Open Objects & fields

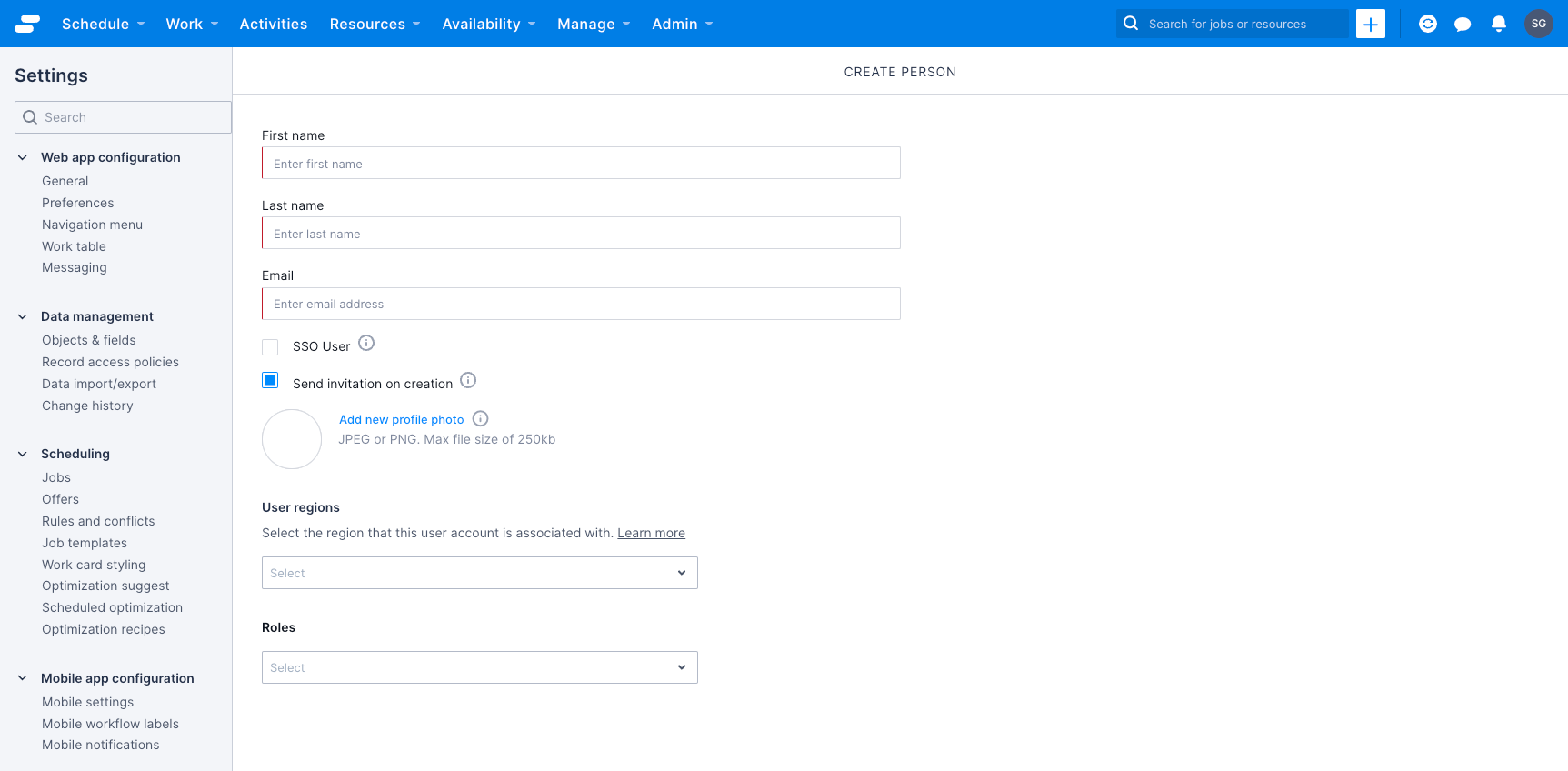coord(89,340)
